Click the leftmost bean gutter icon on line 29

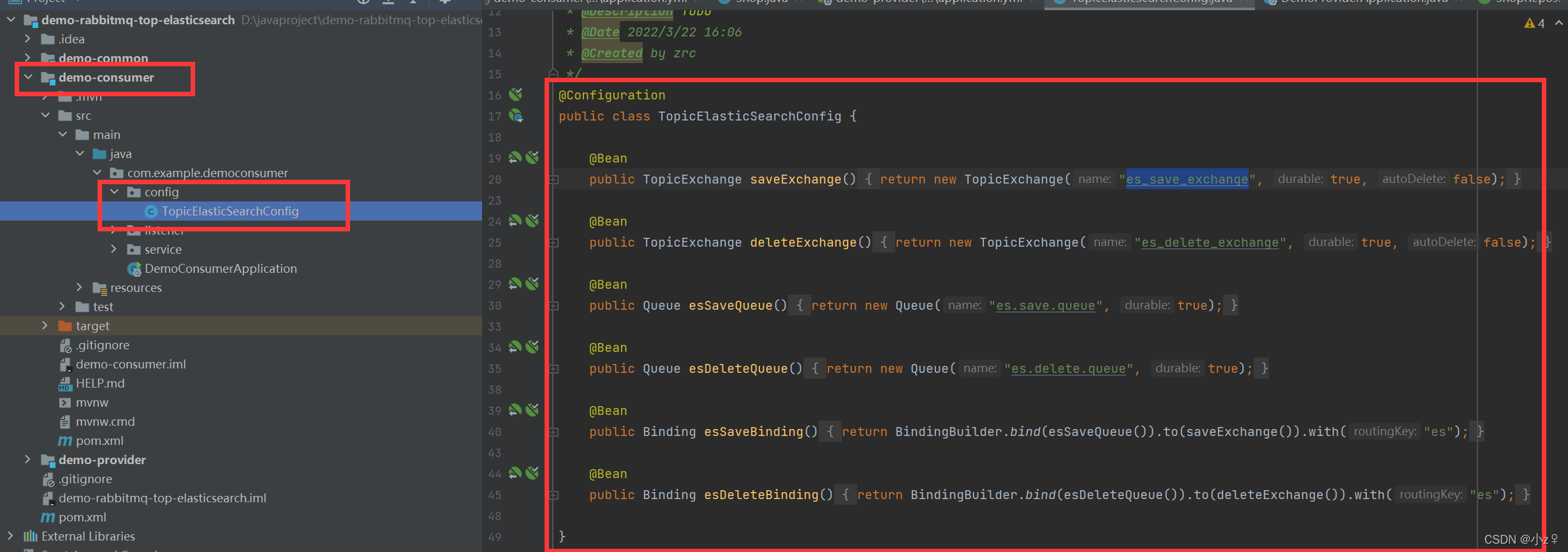[x=515, y=284]
